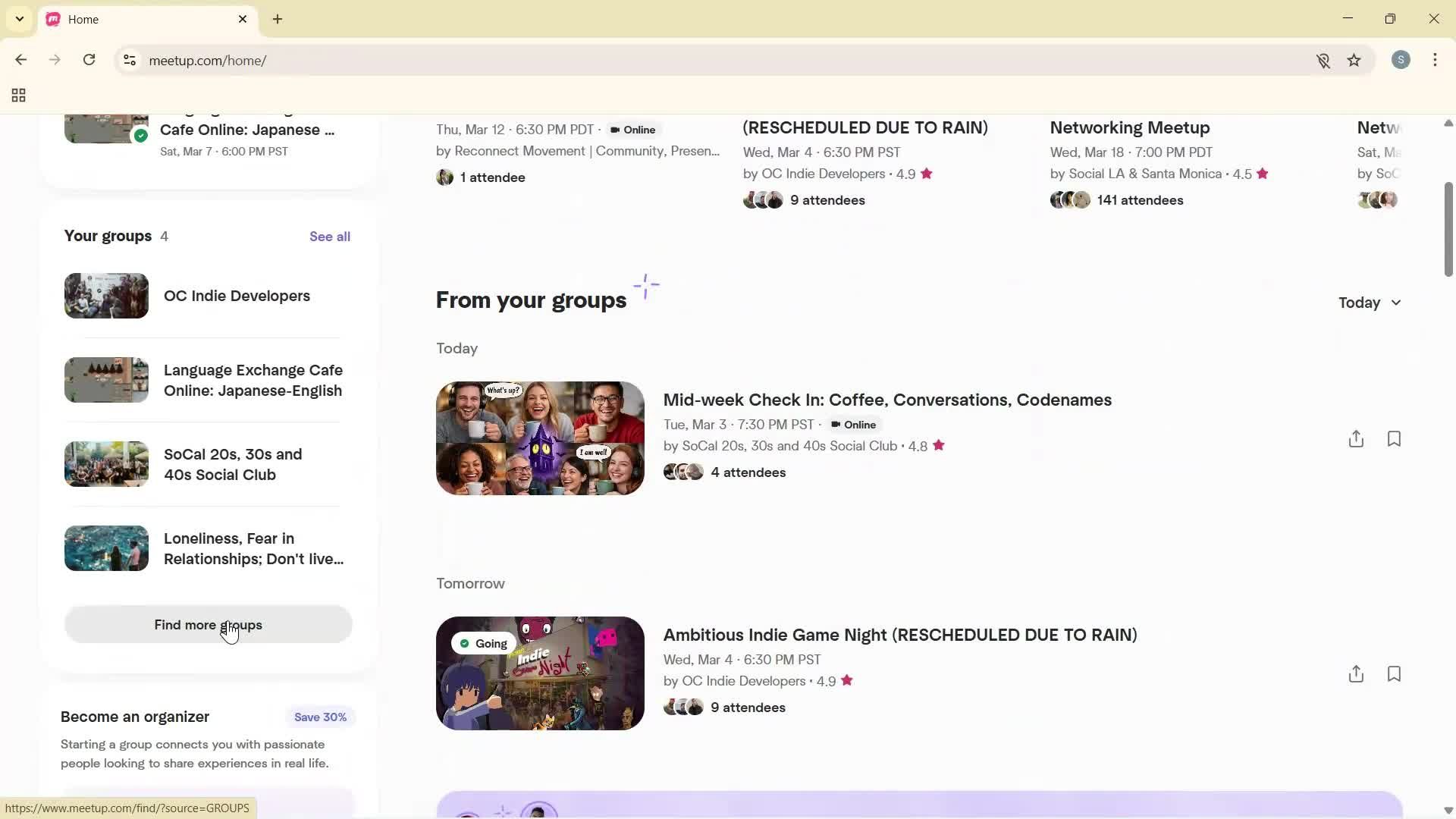Open a new browser tab

pos(277,19)
